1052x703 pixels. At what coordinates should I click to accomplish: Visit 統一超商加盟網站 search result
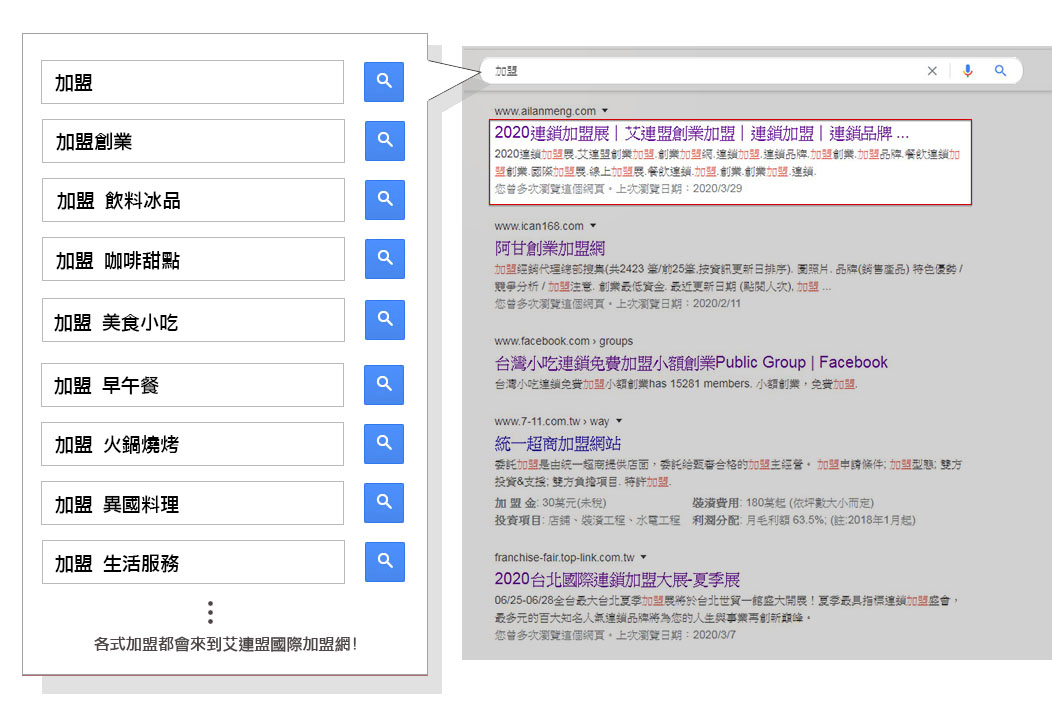558,443
